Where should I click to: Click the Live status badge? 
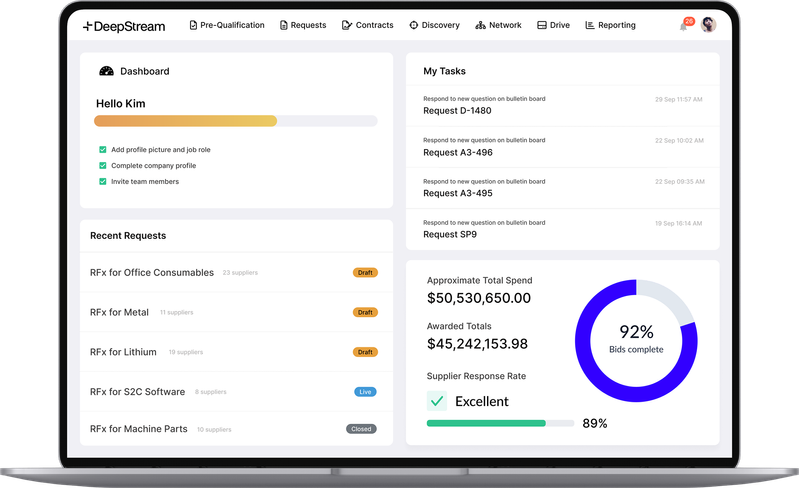point(365,392)
